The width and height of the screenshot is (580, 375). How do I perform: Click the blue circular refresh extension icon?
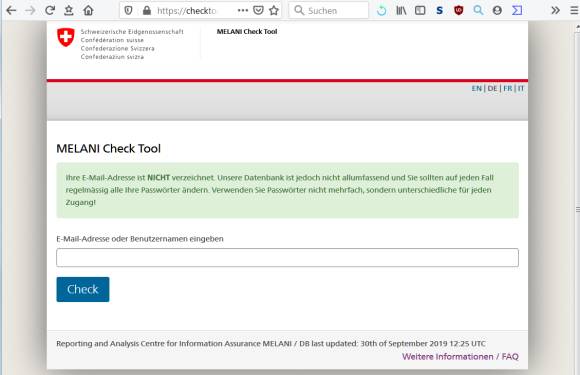(x=382, y=11)
